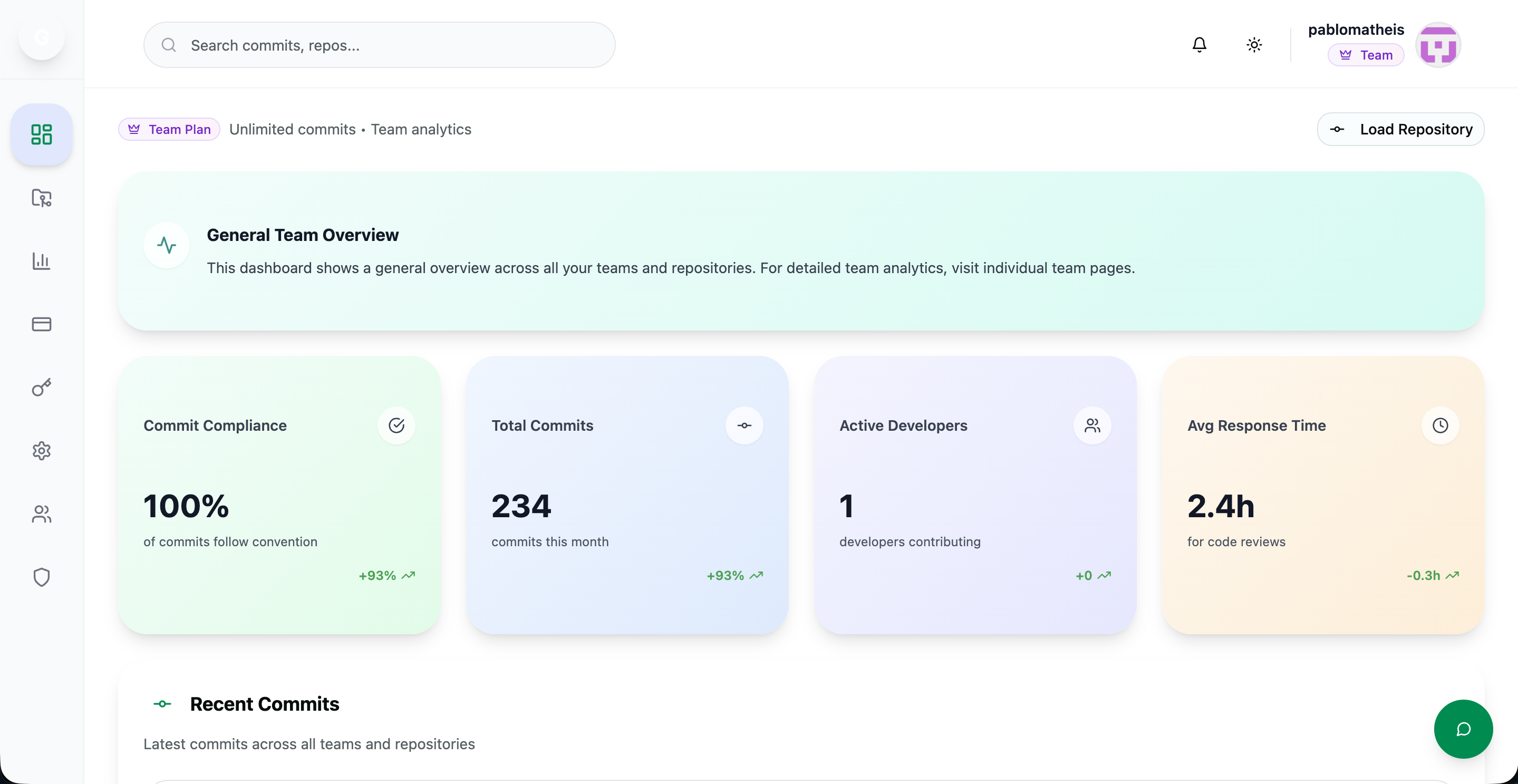
Task: Click the Team Plan badge
Action: 169,129
